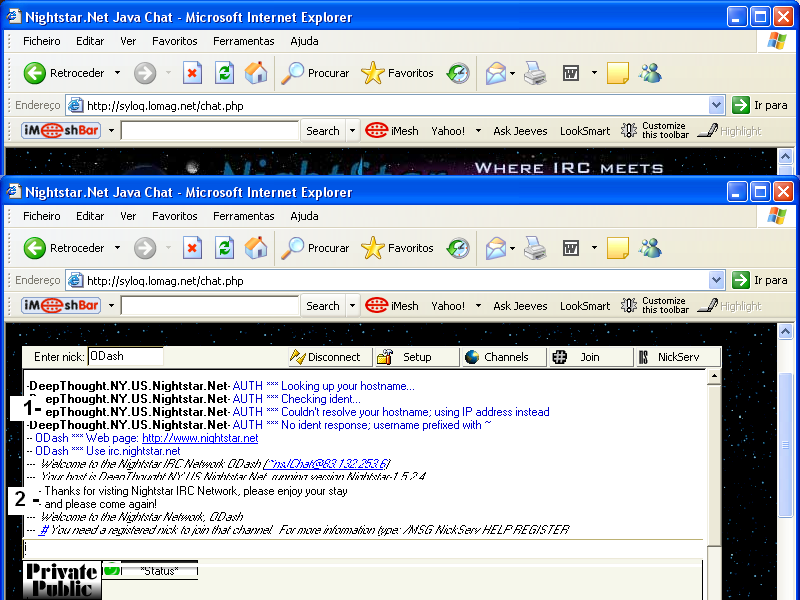Print the page from front window toolbar
The height and width of the screenshot is (600, 800).
tap(535, 248)
